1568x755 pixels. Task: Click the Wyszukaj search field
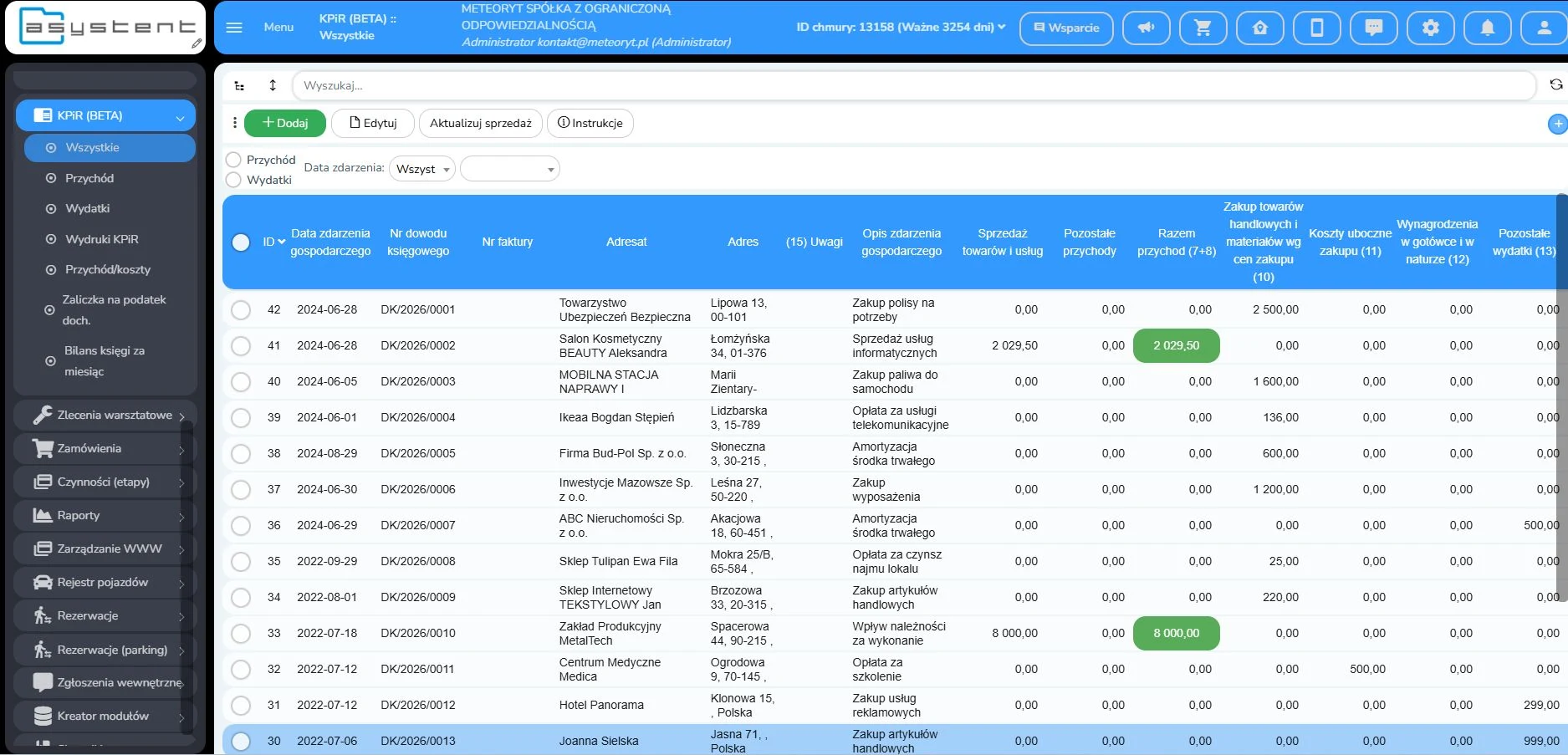913,85
